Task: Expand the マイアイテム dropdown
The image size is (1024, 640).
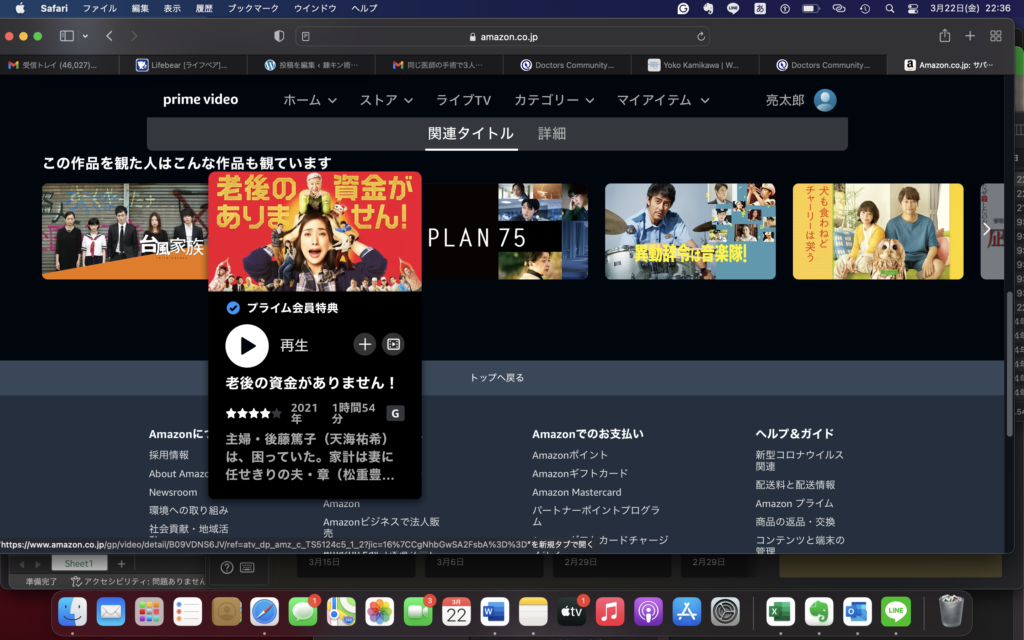Action: point(662,100)
